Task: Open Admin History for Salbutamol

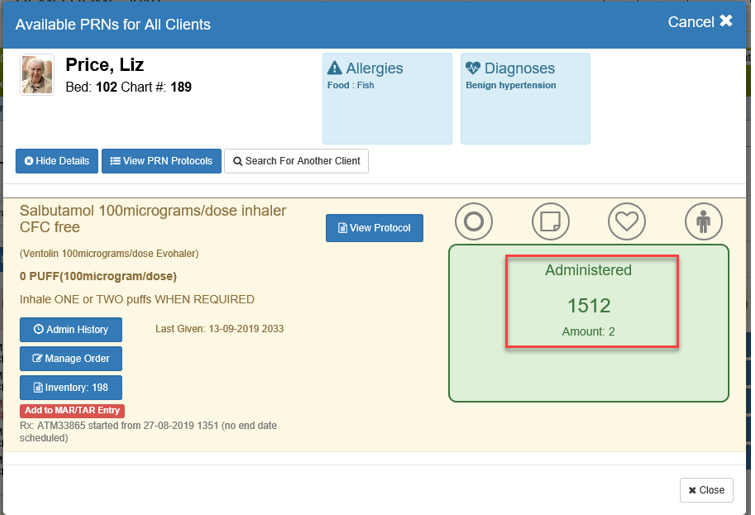Action: (71, 329)
